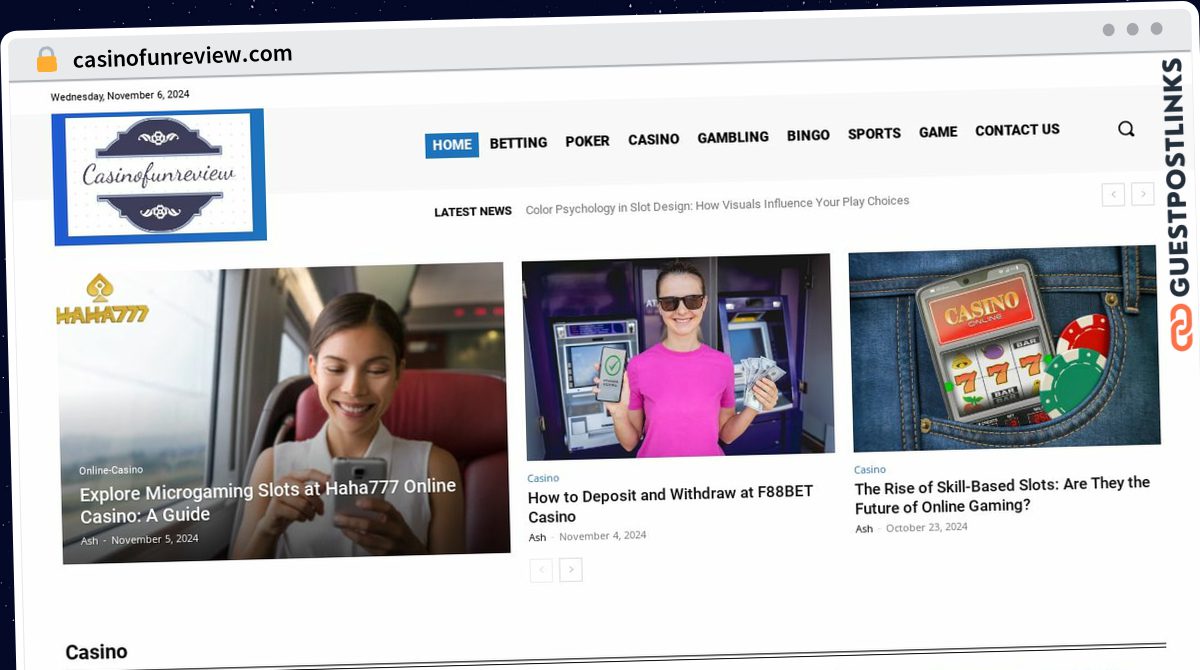Viewport: 1200px width, 670px height.
Task: Click author Ash on Skill-Based Slots article
Action: click(864, 529)
